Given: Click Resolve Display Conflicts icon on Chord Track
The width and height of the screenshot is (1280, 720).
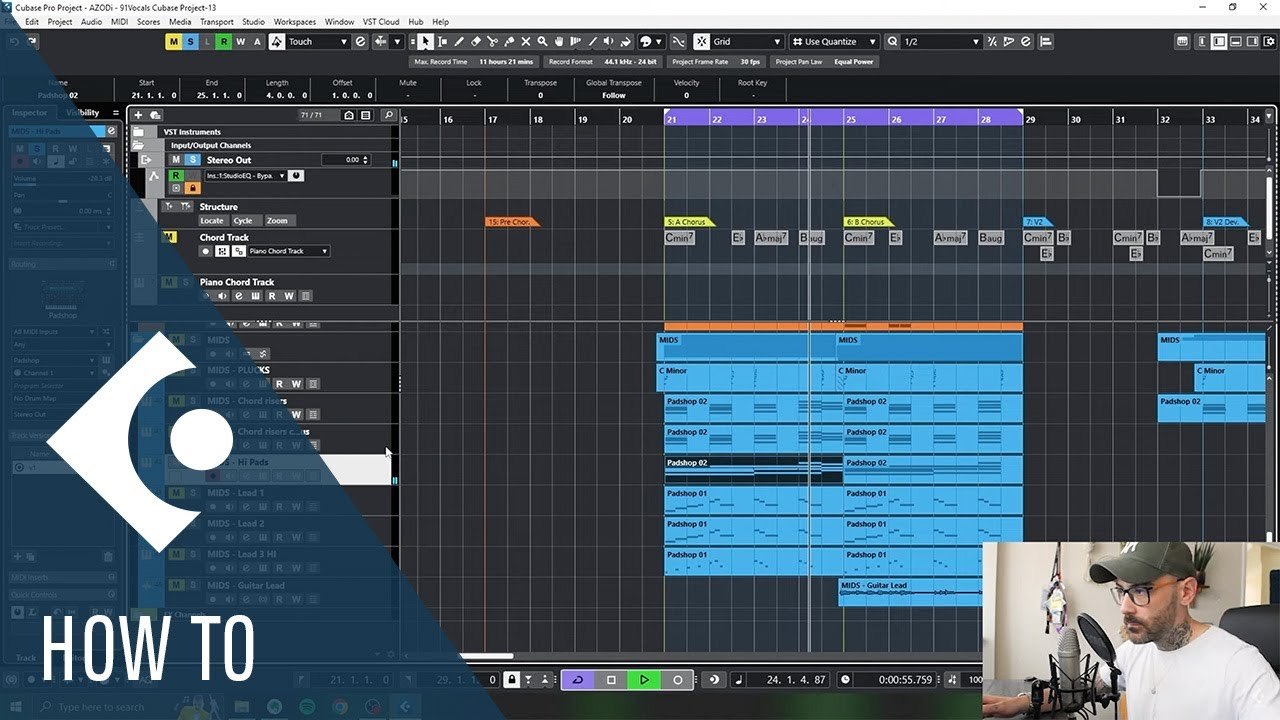Looking at the screenshot, I should 238,251.
